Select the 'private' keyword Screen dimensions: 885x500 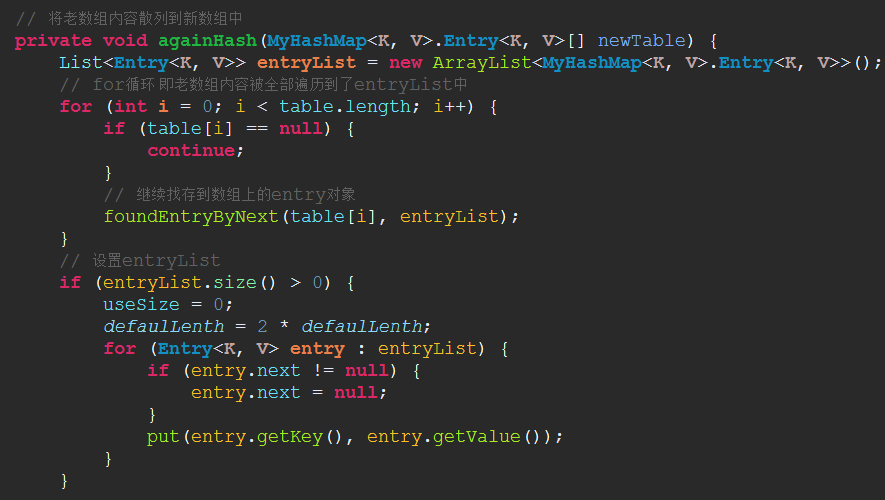point(53,41)
